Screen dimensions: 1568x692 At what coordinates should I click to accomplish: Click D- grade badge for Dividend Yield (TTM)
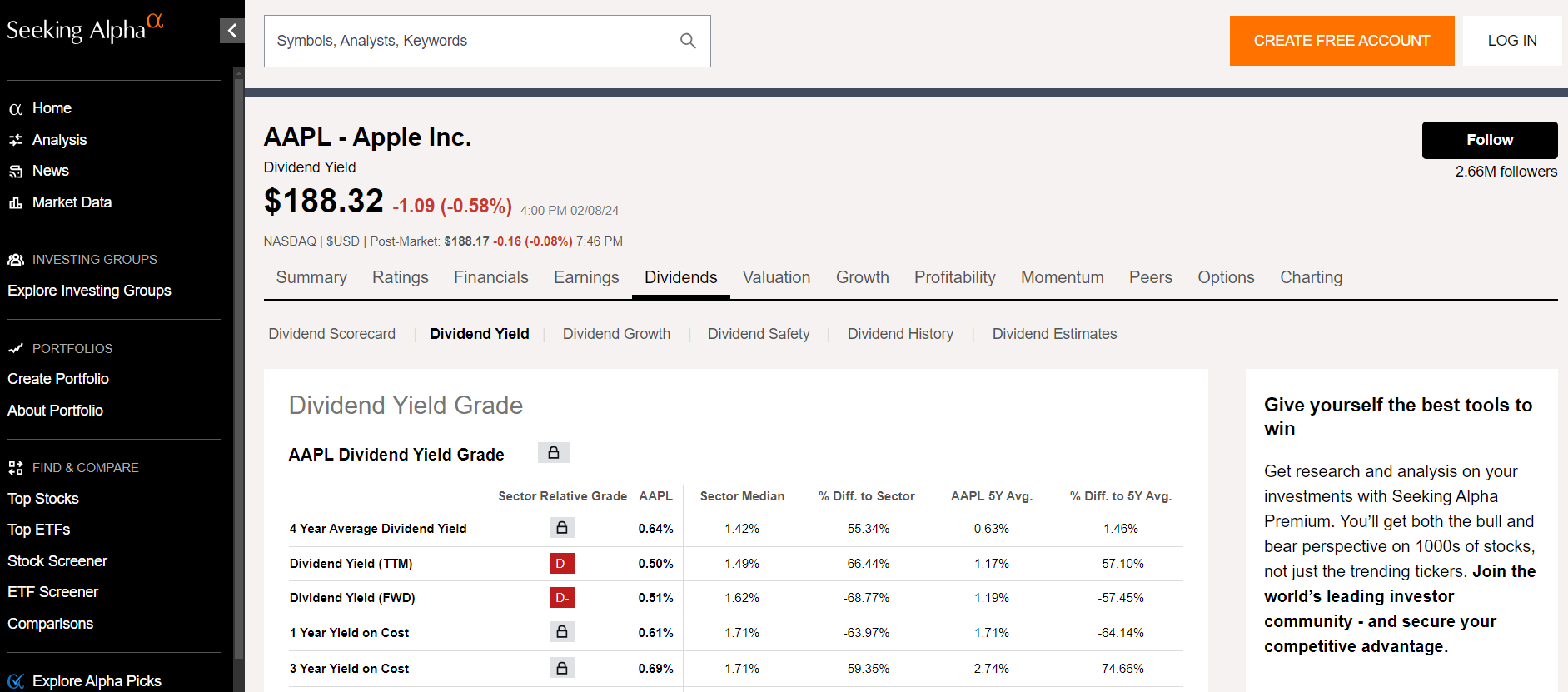tap(562, 564)
